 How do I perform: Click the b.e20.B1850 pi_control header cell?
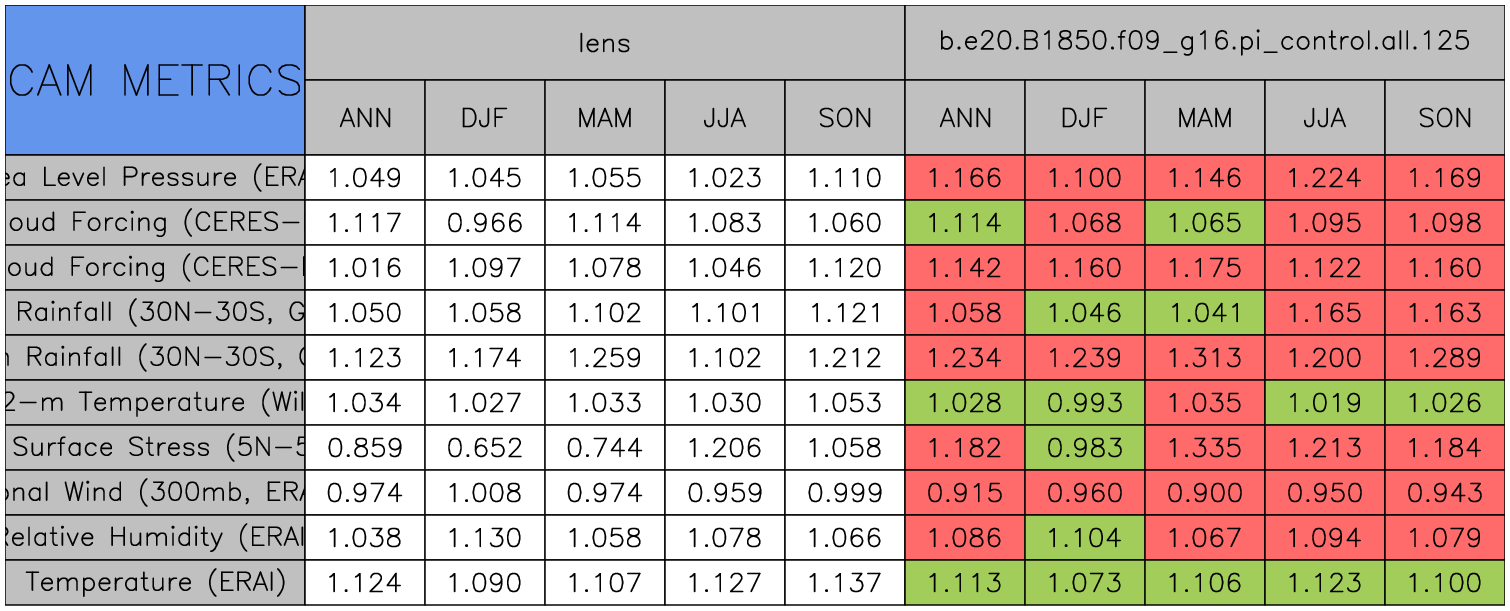pos(1205,43)
